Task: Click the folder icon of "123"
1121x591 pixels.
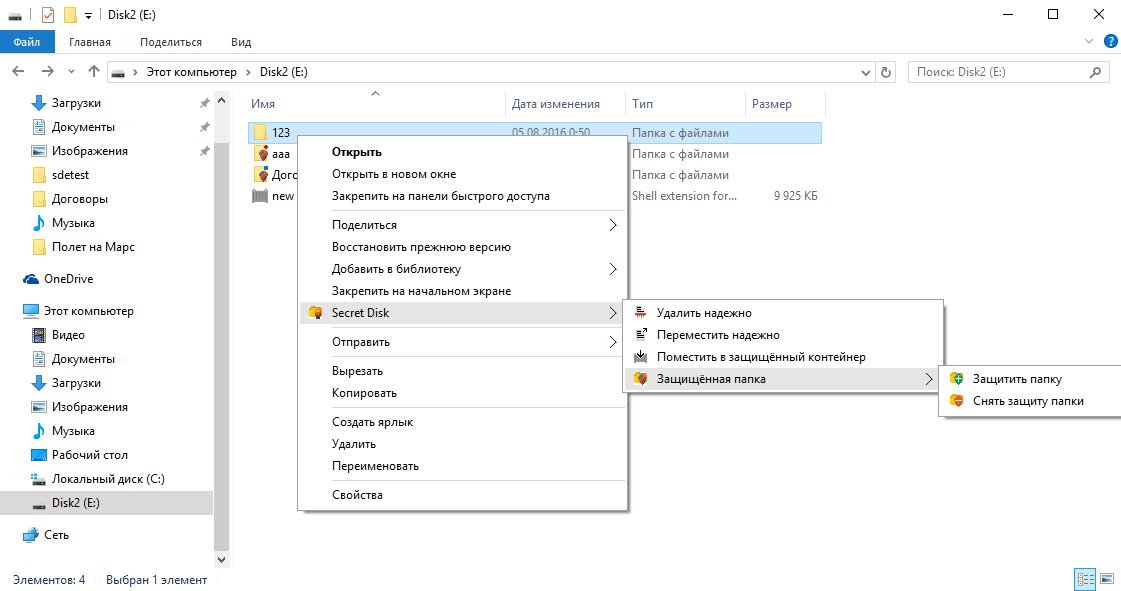Action: pos(260,131)
